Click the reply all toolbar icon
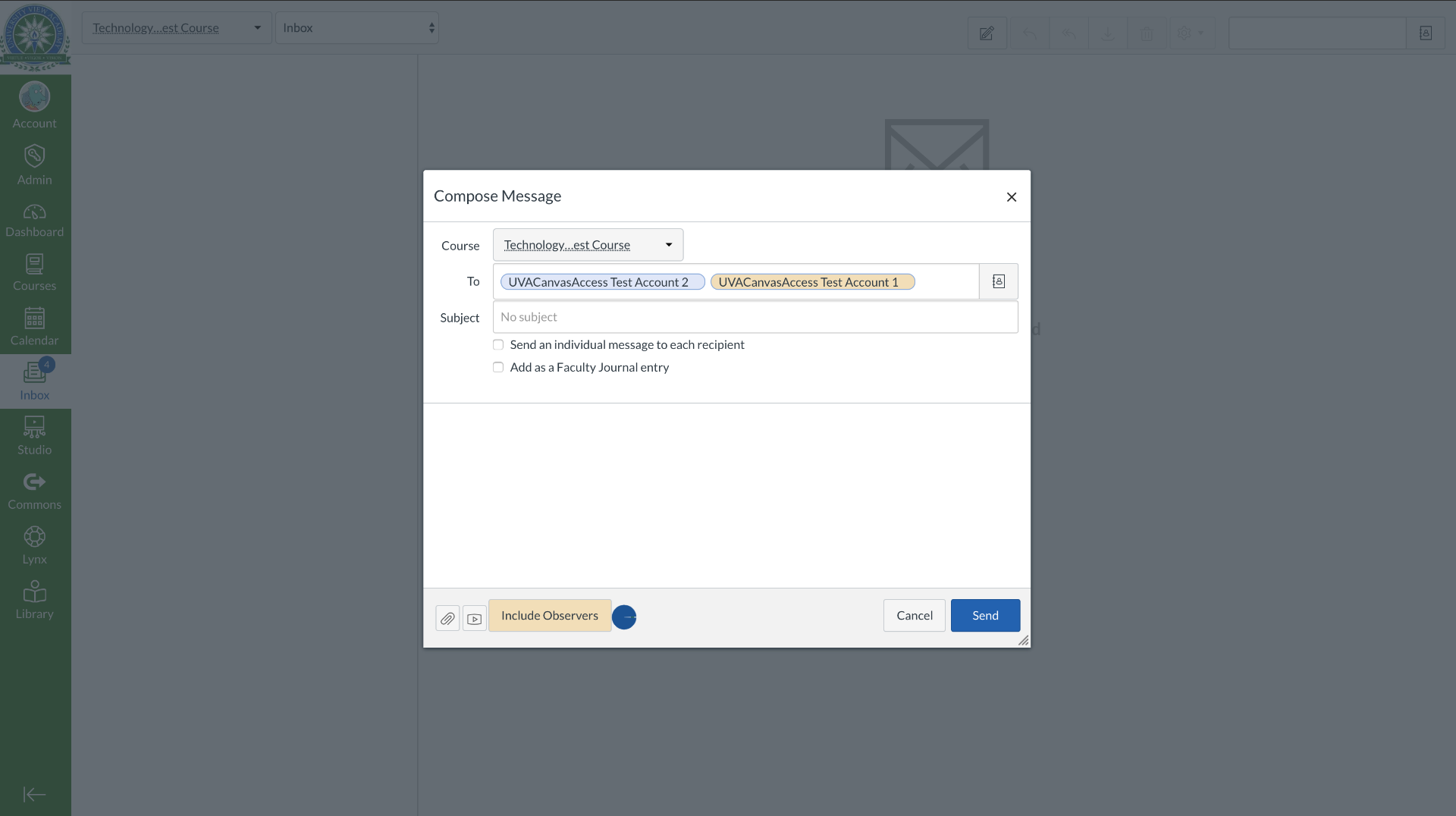Viewport: 1456px width, 816px height. coord(1068,33)
